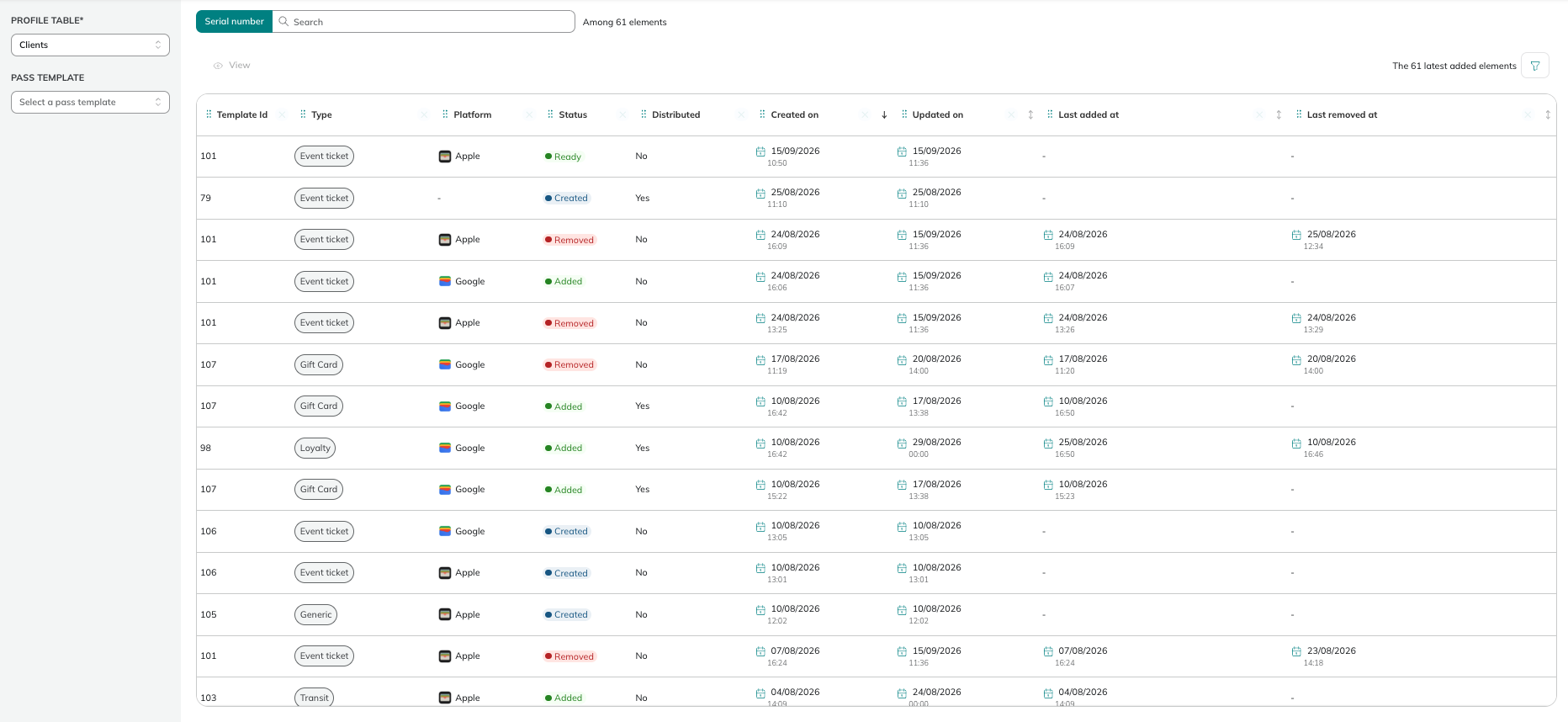The width and height of the screenshot is (1568, 722).
Task: Click the Template Id 105 cell
Action: (209, 614)
